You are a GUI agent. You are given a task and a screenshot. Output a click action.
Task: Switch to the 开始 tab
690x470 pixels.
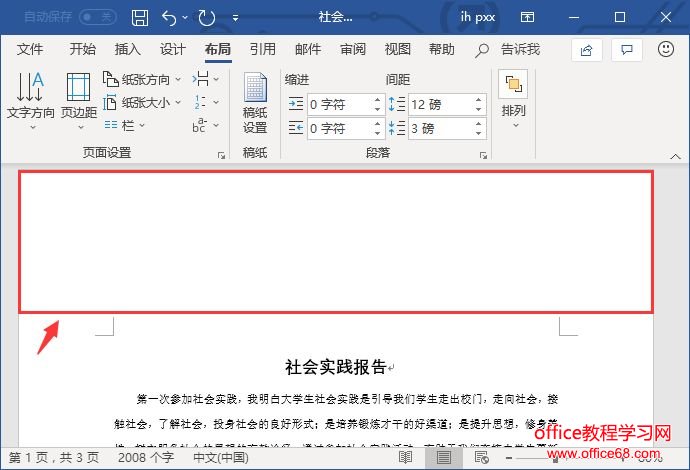point(82,49)
